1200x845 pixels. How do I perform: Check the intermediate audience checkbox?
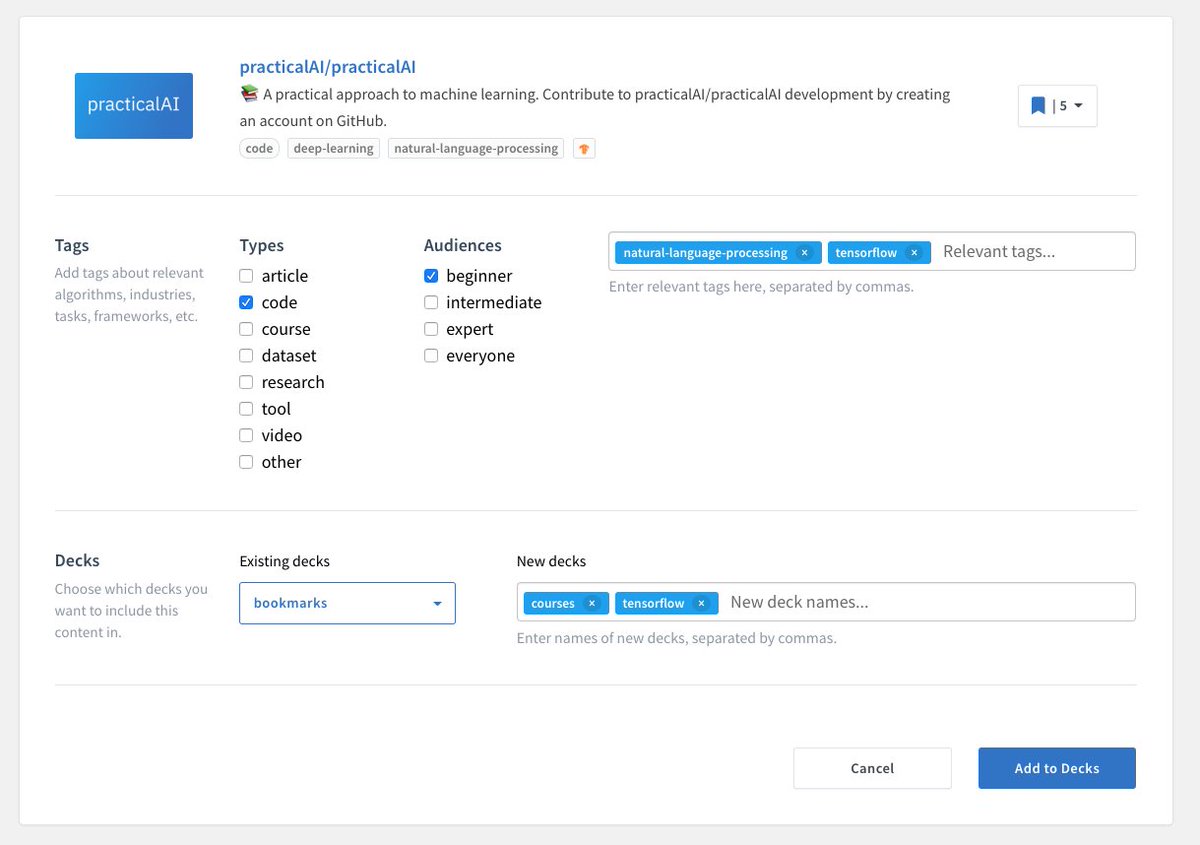431,302
